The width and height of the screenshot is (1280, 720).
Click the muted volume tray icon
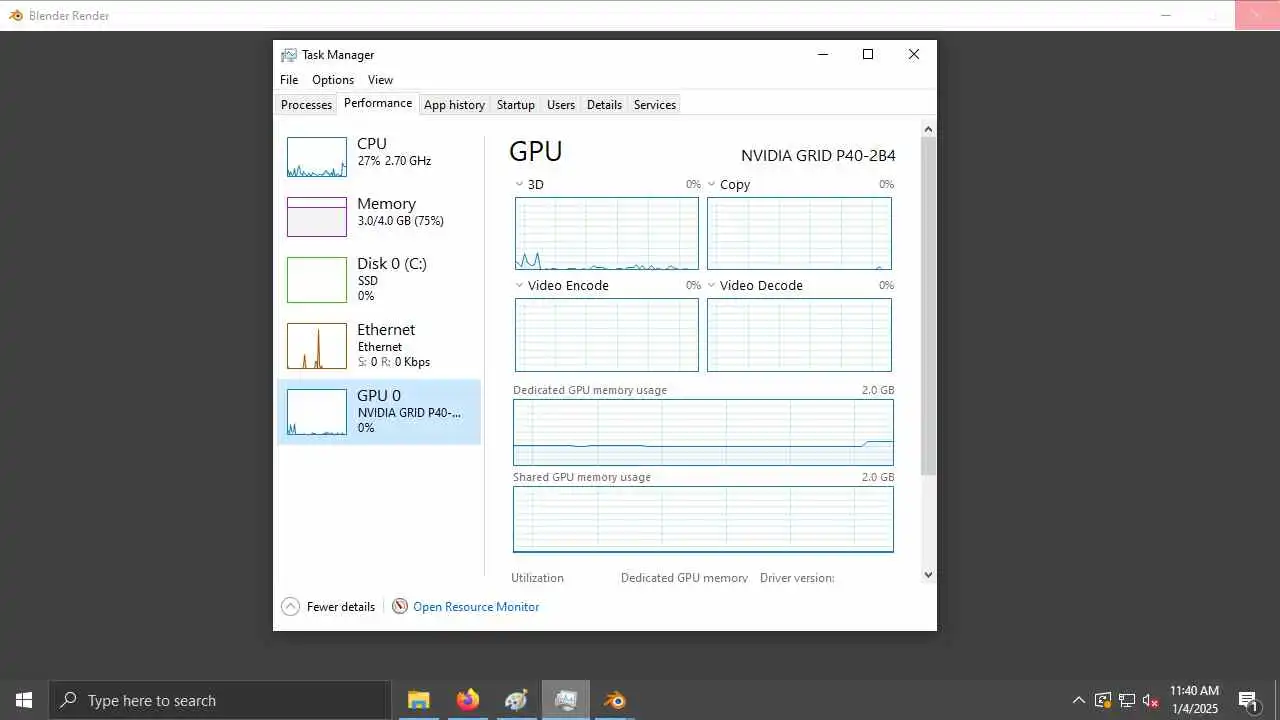point(1151,700)
